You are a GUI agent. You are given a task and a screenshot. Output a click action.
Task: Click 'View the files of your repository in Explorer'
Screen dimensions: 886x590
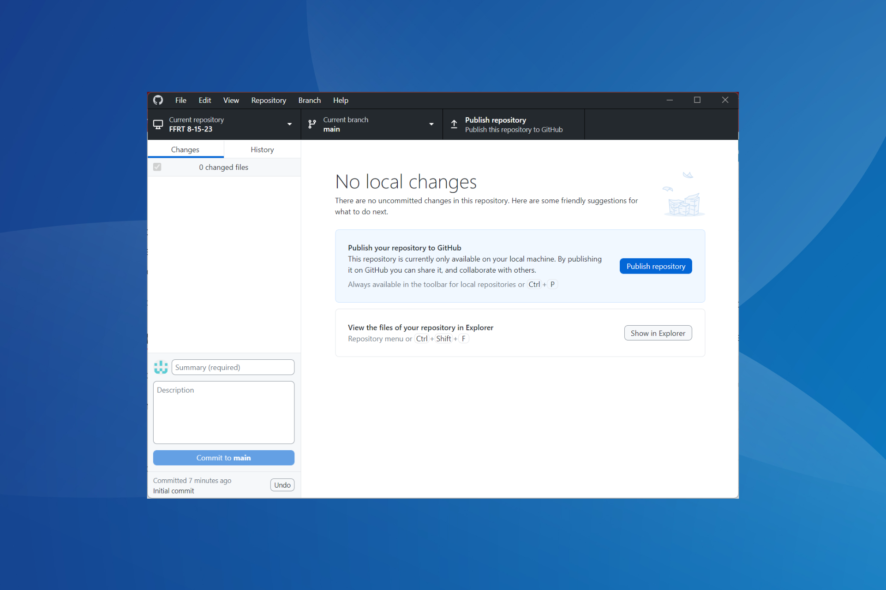pos(420,327)
